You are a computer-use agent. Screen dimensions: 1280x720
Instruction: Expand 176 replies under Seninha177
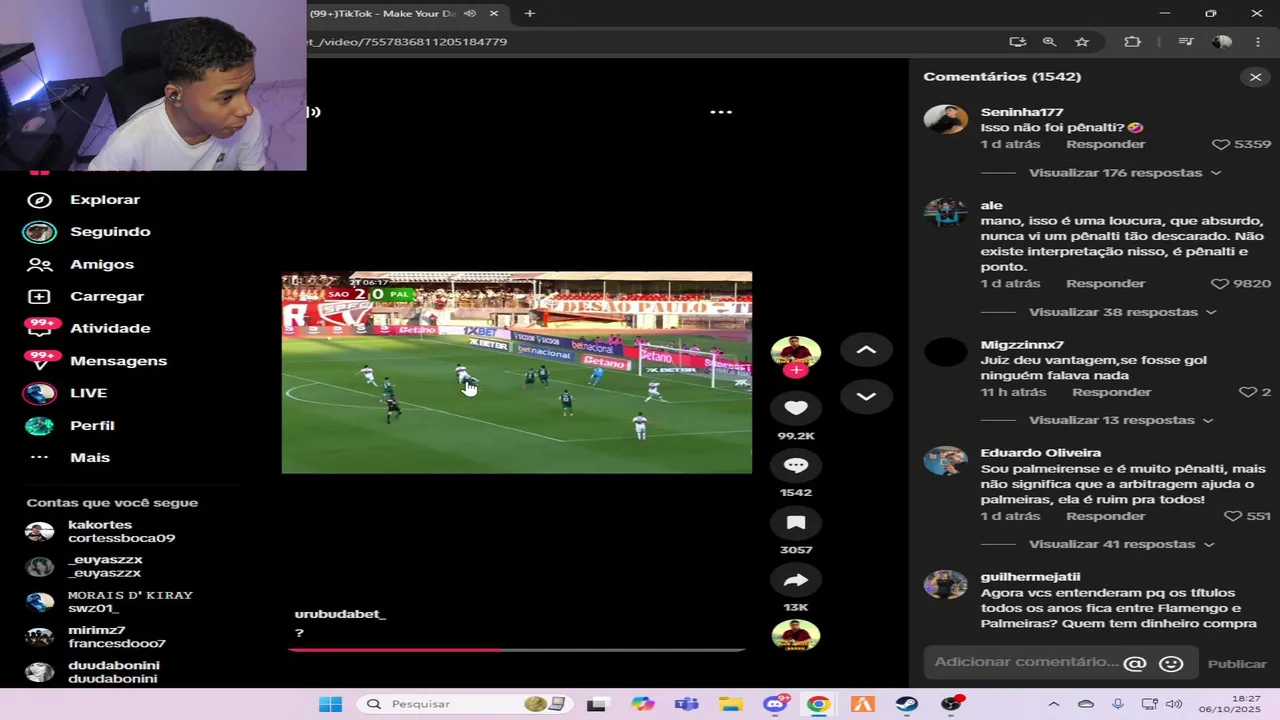click(x=1125, y=173)
